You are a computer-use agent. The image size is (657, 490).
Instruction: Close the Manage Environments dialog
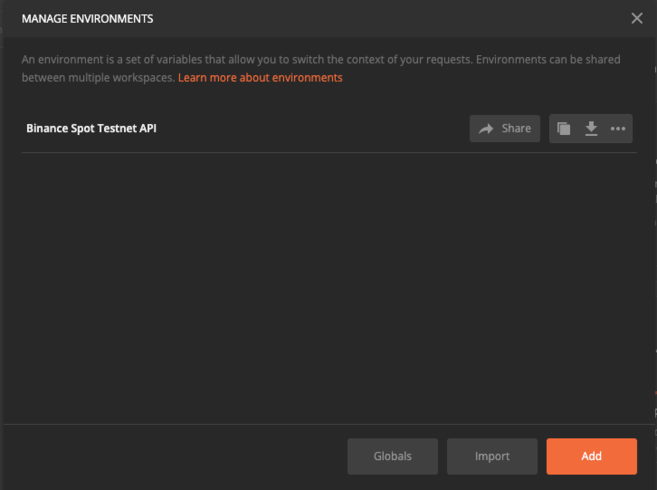click(x=637, y=18)
